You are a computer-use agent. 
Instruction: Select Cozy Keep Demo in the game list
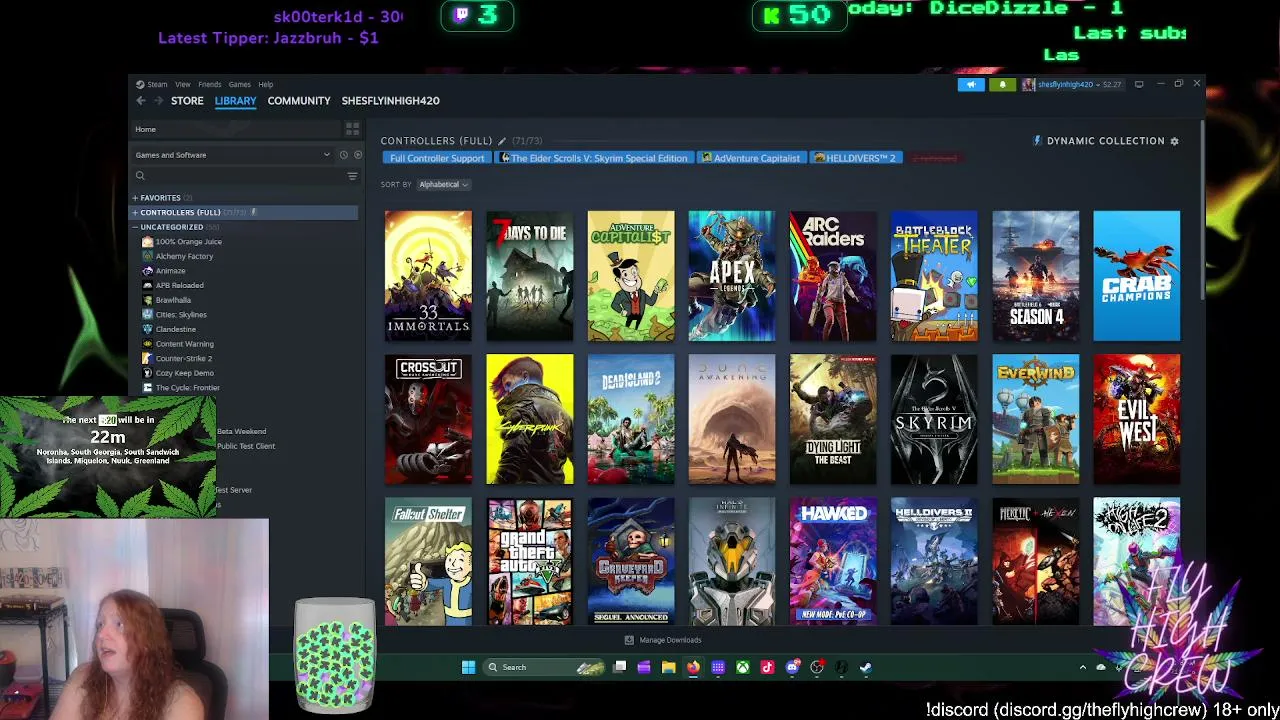pos(185,373)
